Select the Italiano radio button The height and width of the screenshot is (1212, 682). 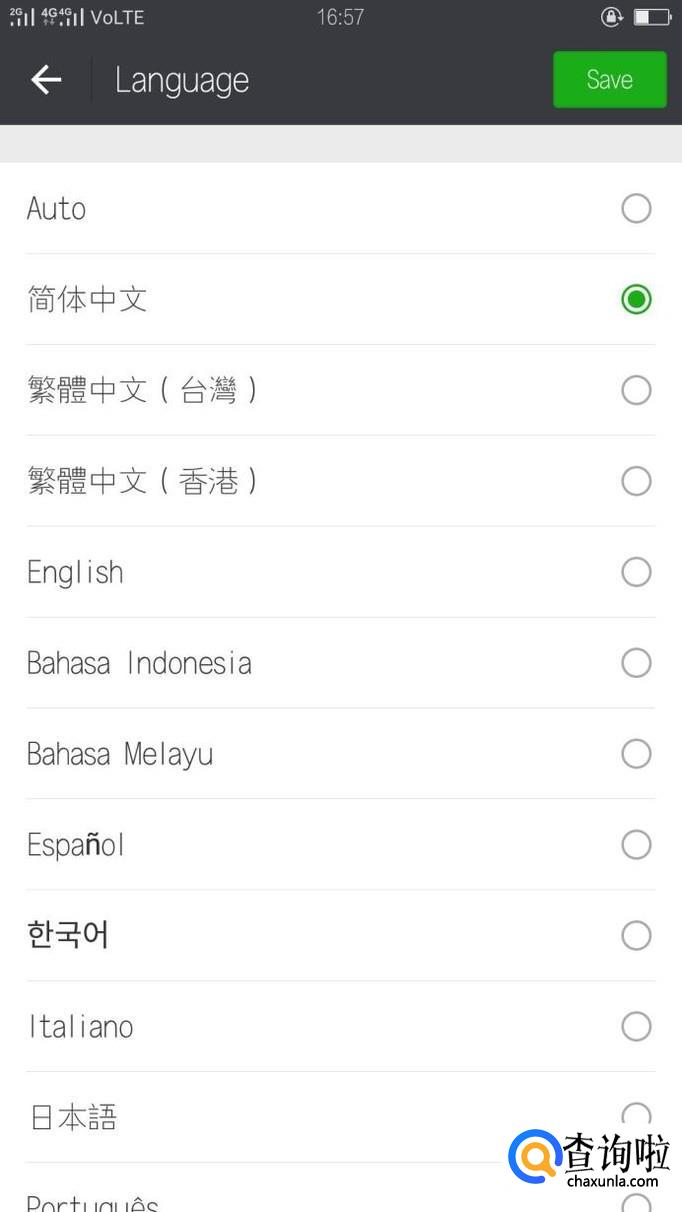point(636,1026)
